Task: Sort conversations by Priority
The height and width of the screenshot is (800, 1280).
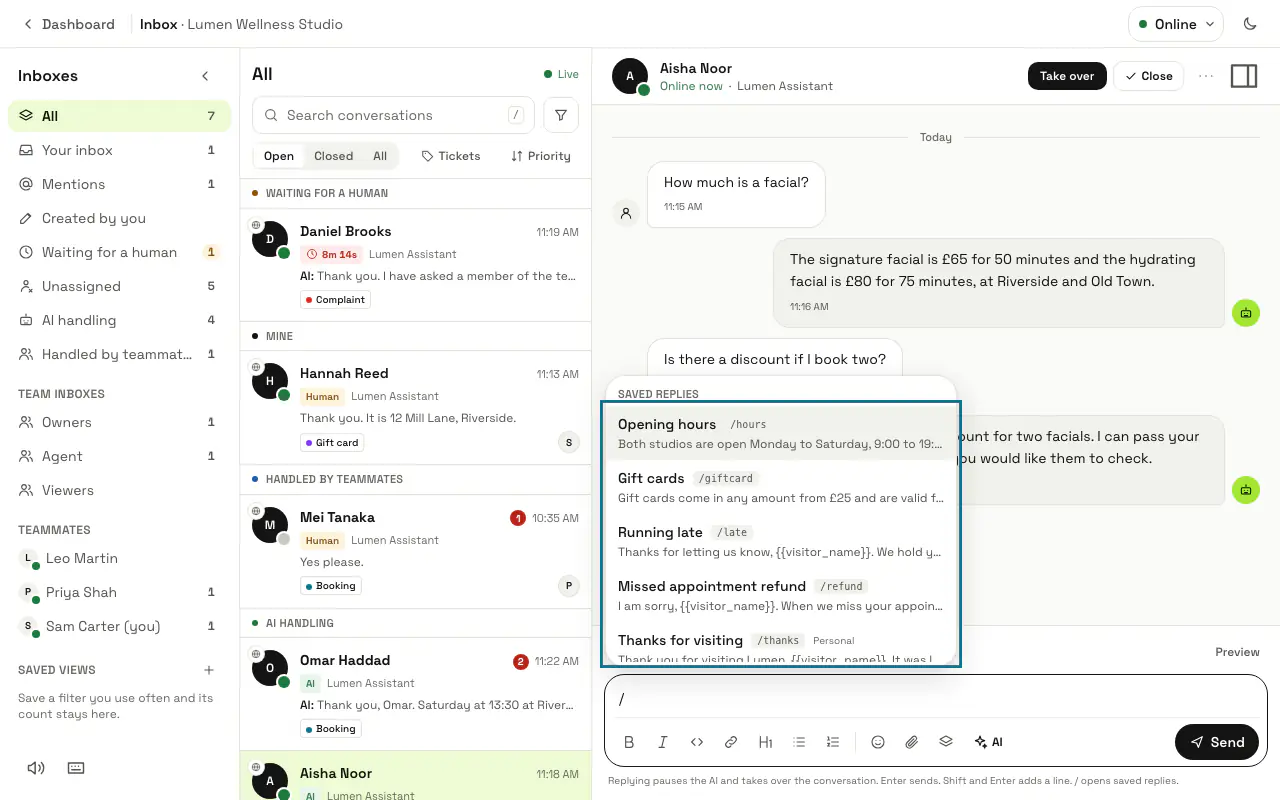Action: (541, 156)
